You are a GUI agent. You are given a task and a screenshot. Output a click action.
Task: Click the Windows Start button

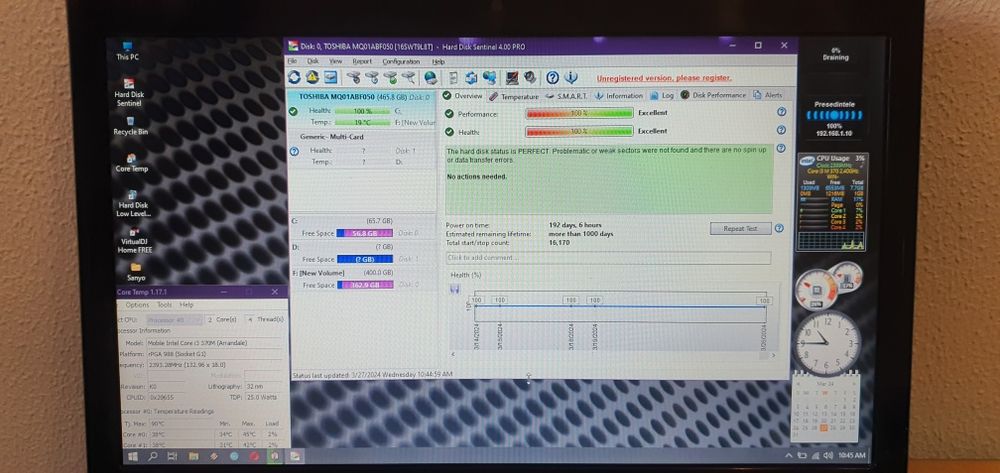pyautogui.click(x=134, y=456)
